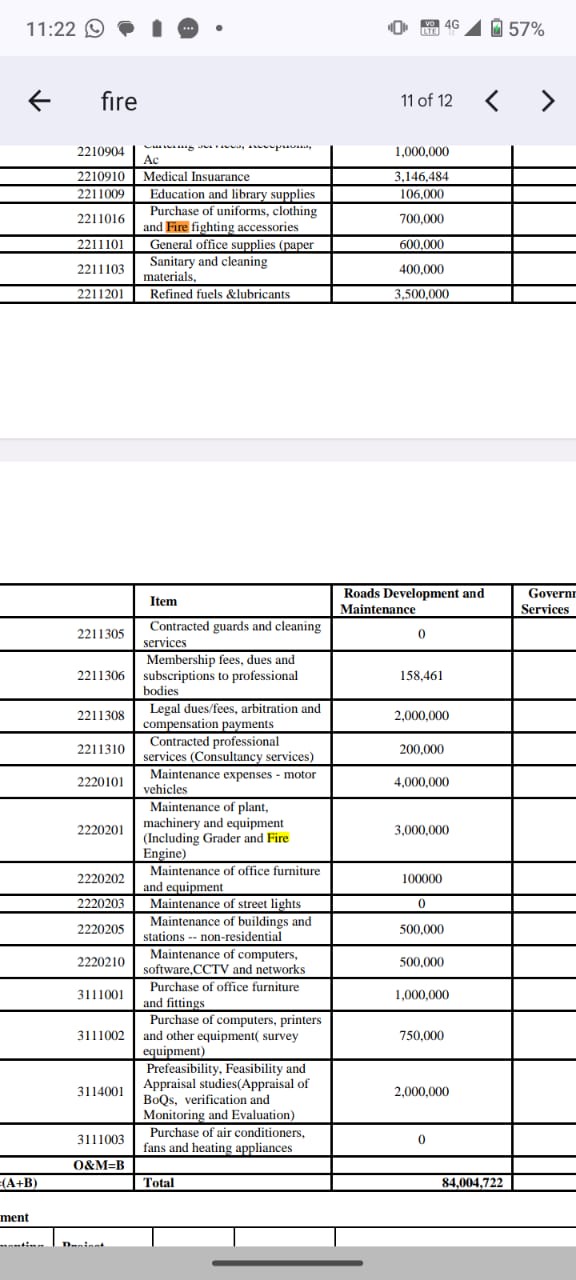Select 'Maintenance expenses - motor vehicles' text
The height and width of the screenshot is (1280, 576).
pyautogui.click(x=230, y=782)
